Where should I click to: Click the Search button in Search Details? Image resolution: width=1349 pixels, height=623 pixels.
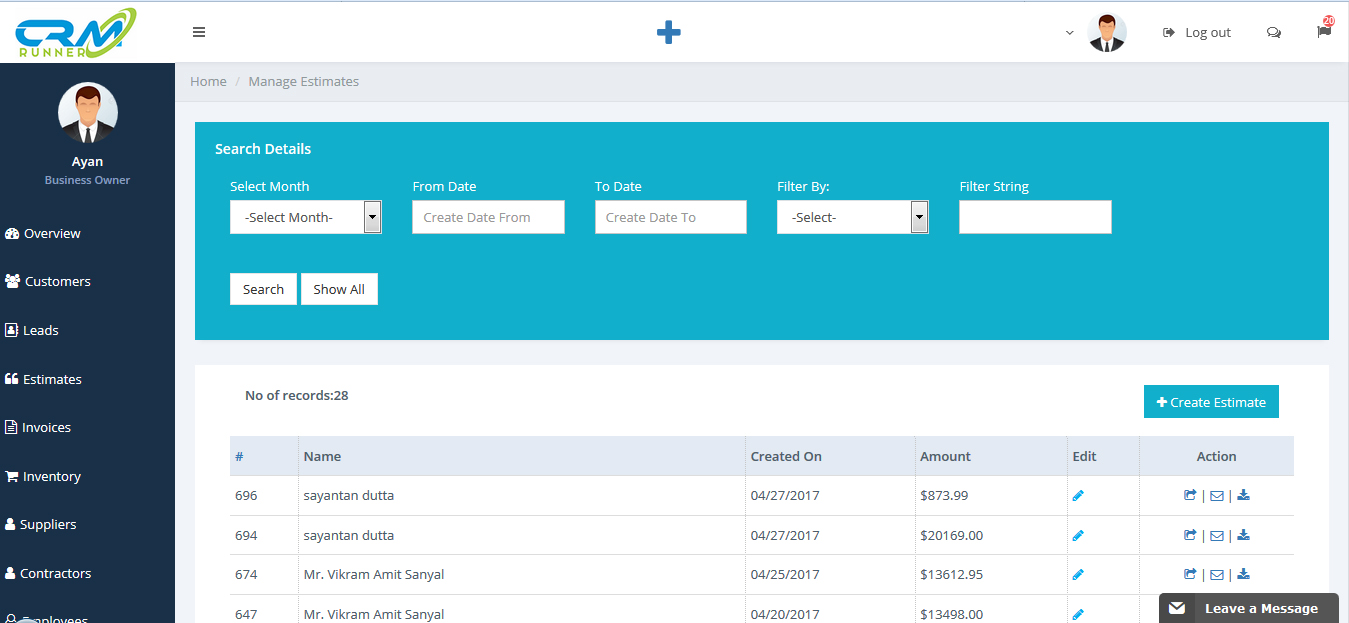point(263,289)
